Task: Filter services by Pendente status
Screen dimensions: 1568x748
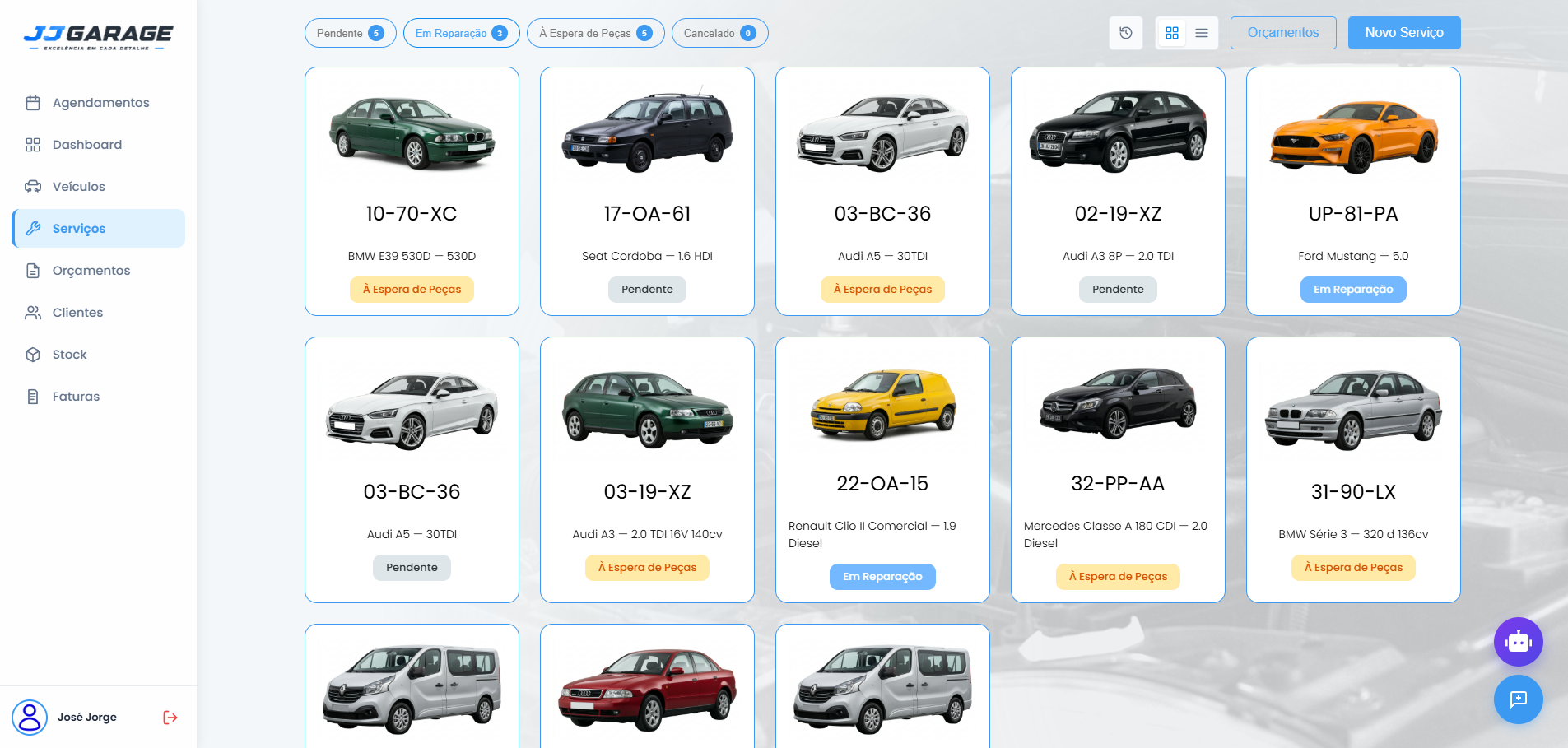Action: [351, 33]
